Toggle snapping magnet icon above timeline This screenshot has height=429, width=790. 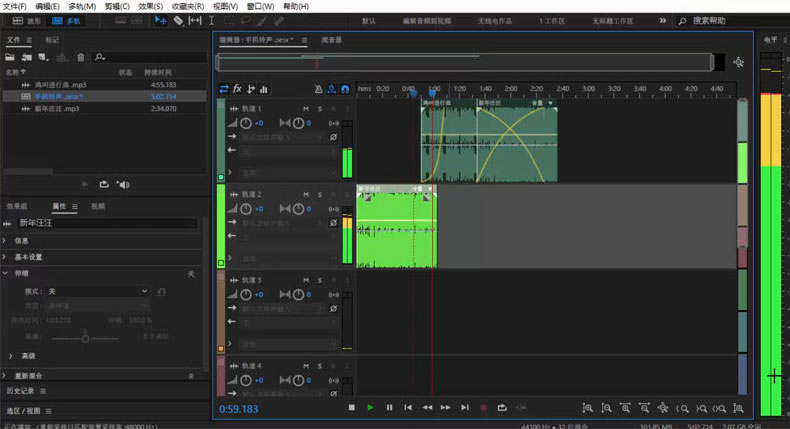click(343, 89)
